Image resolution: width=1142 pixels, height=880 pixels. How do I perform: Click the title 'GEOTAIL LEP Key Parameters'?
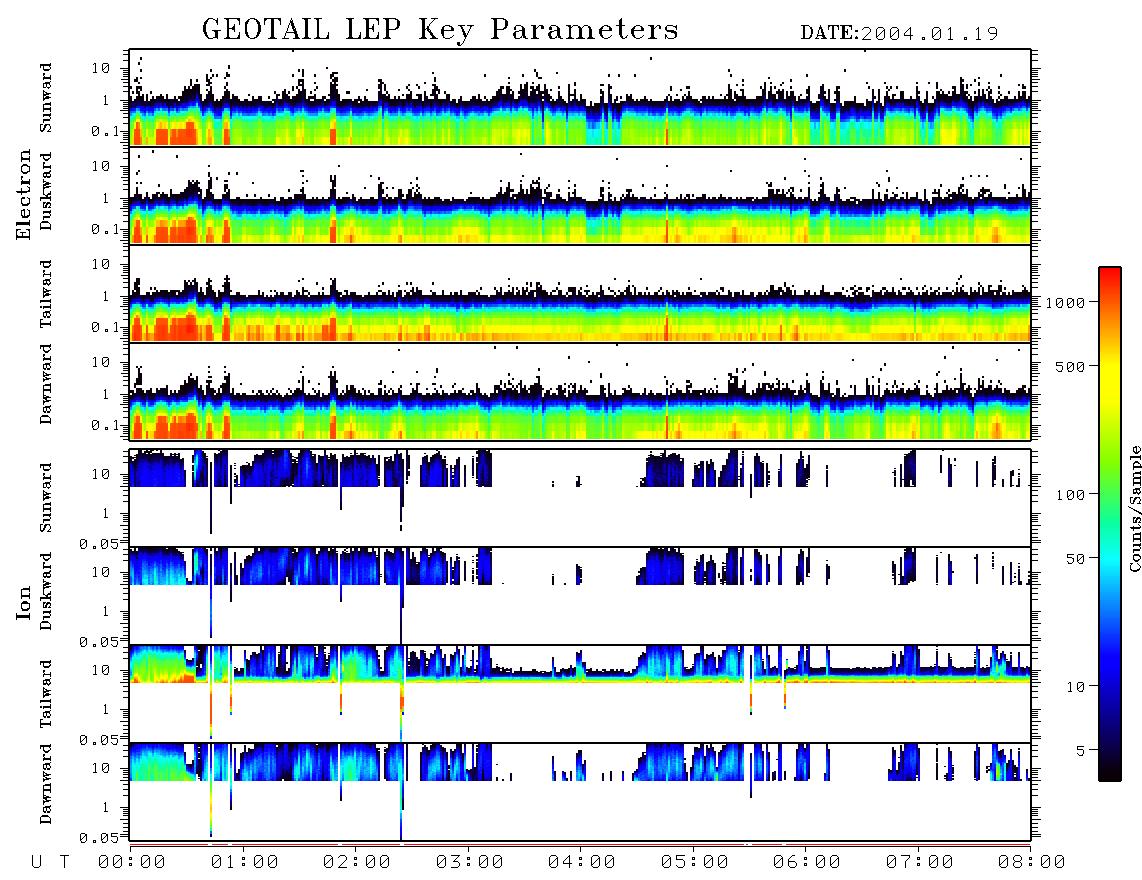(440, 30)
